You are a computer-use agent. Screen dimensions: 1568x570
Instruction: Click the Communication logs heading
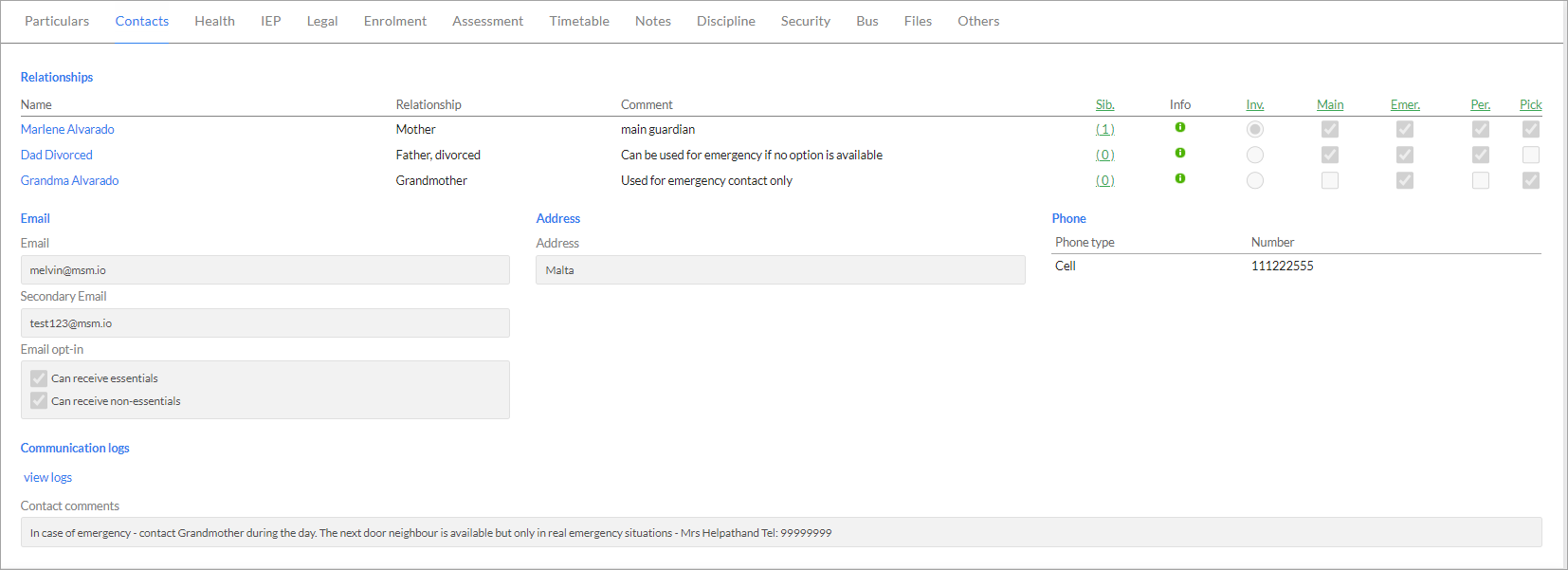tap(75, 448)
